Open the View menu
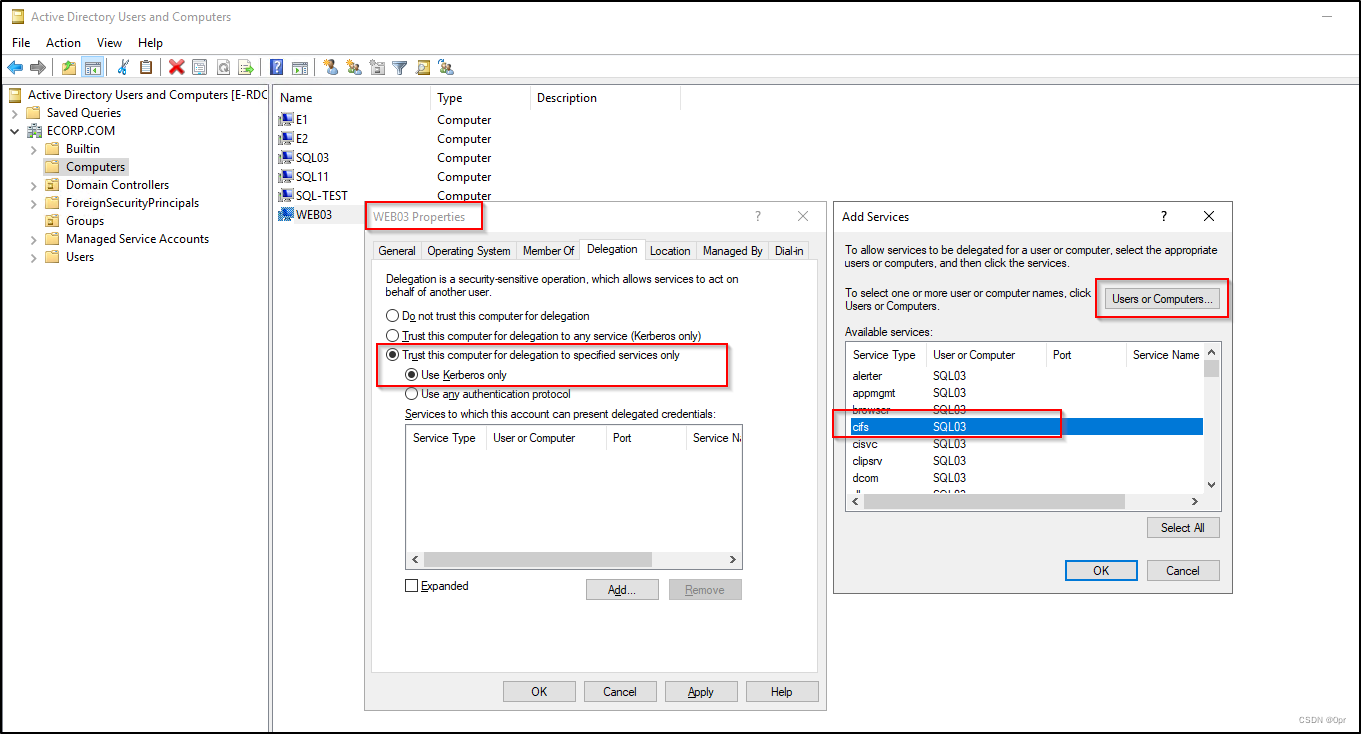The height and width of the screenshot is (734, 1361). pos(110,43)
